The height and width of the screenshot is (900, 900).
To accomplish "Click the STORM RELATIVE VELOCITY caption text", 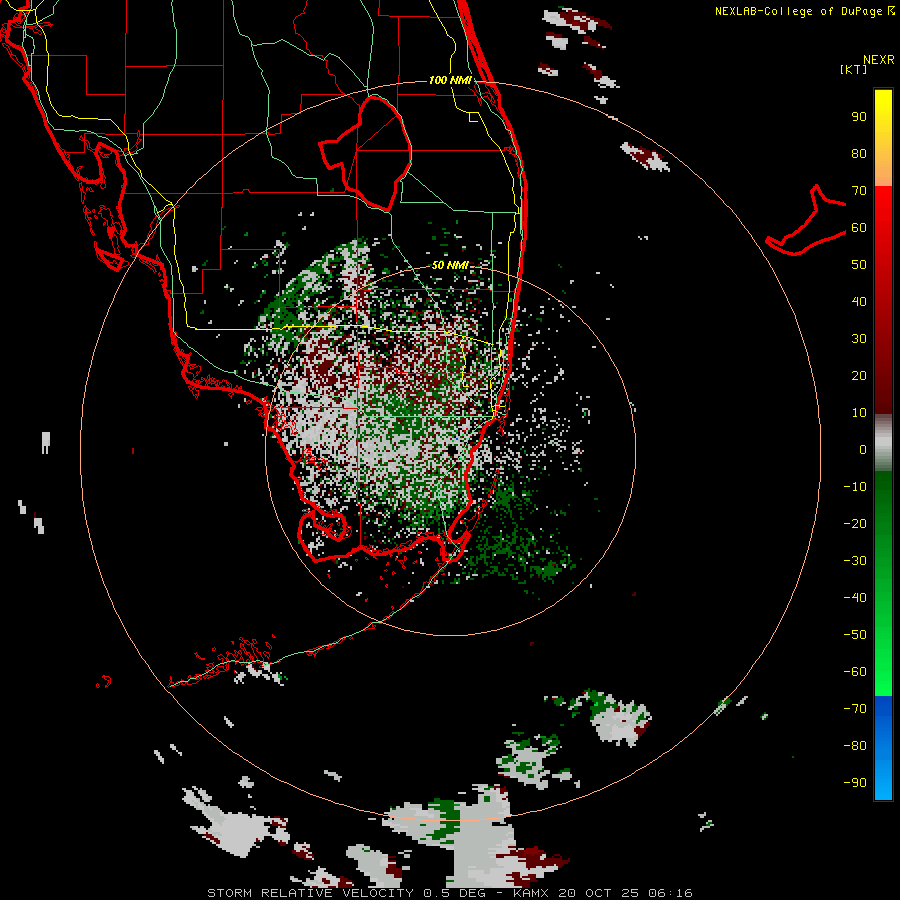I will click(x=310, y=893).
